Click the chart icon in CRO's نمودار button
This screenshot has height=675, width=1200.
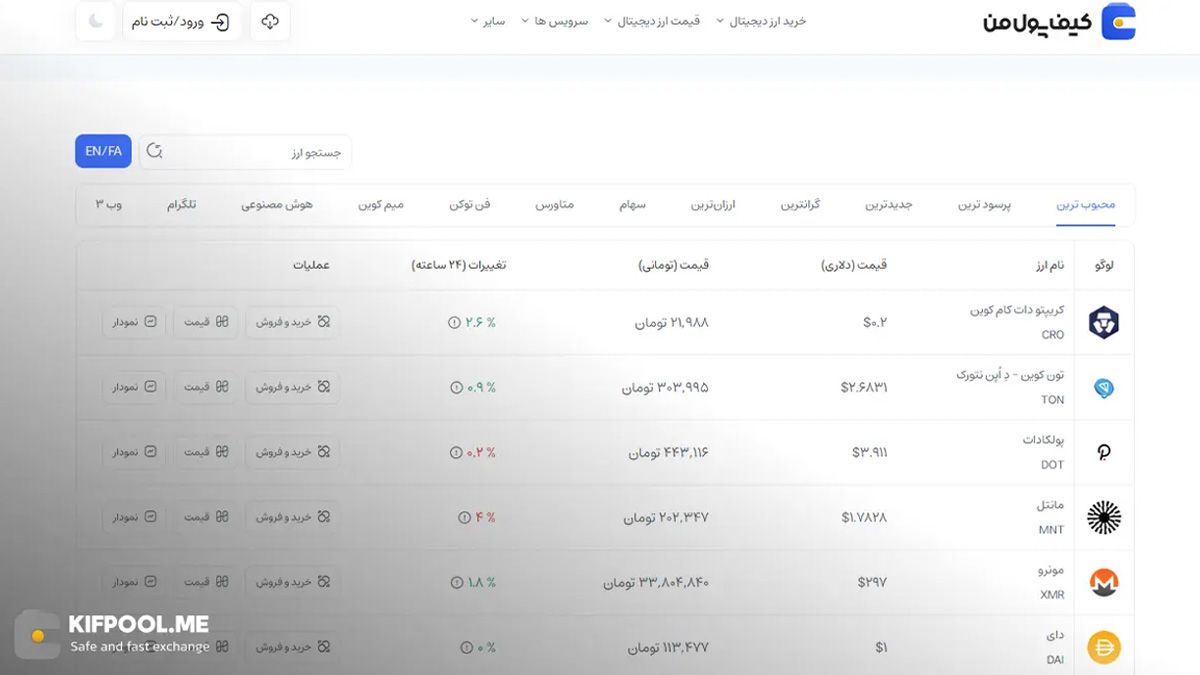point(150,322)
